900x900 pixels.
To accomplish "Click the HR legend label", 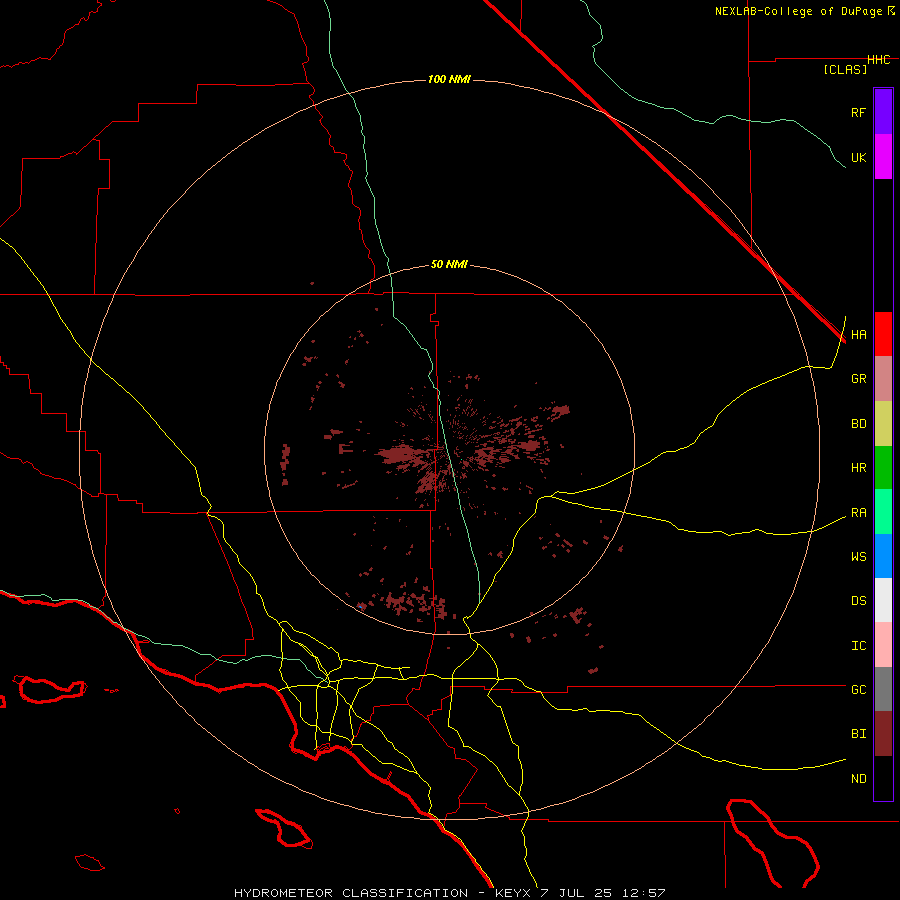I will click(858, 468).
